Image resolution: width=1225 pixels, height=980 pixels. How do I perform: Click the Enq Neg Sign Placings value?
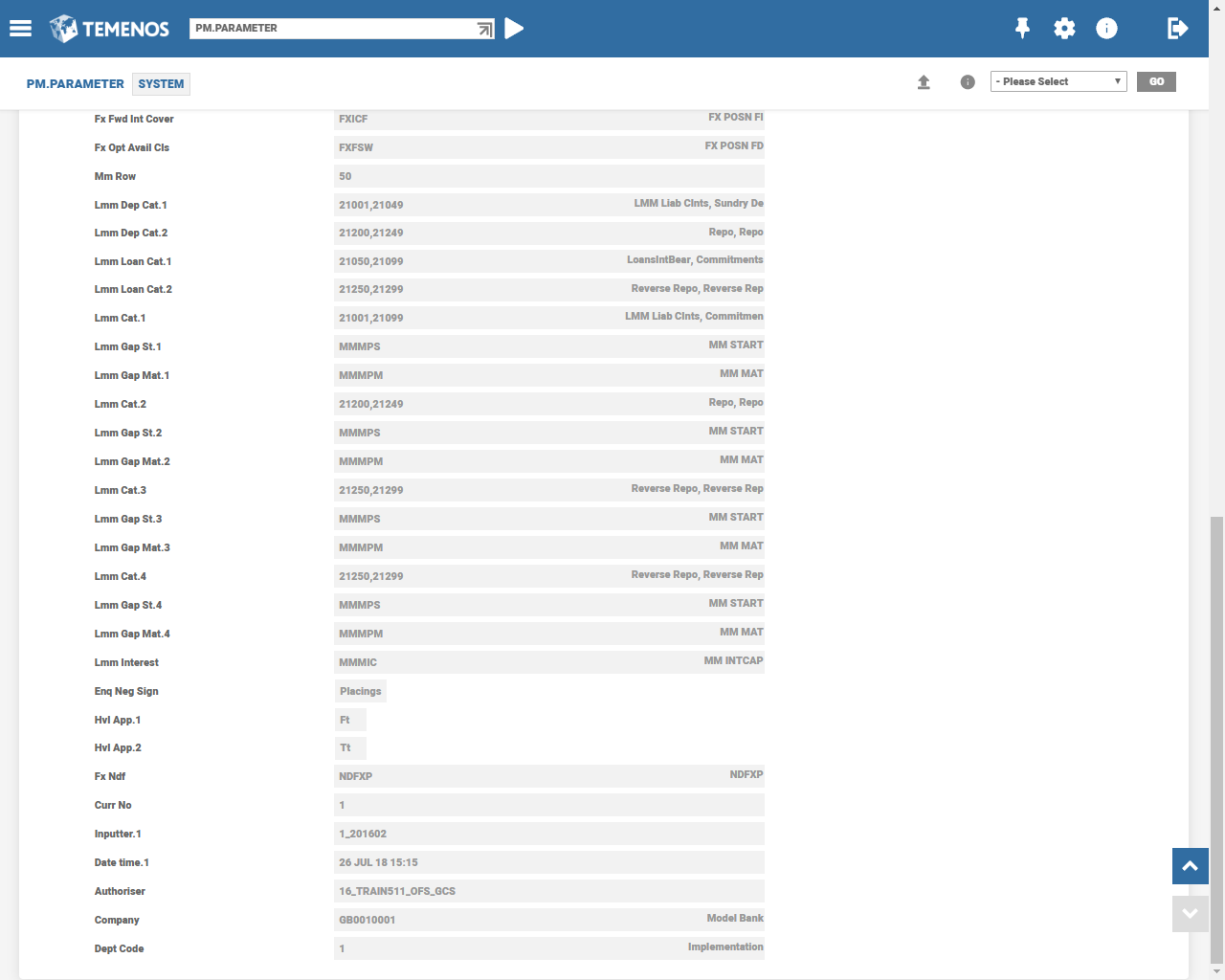tap(360, 691)
